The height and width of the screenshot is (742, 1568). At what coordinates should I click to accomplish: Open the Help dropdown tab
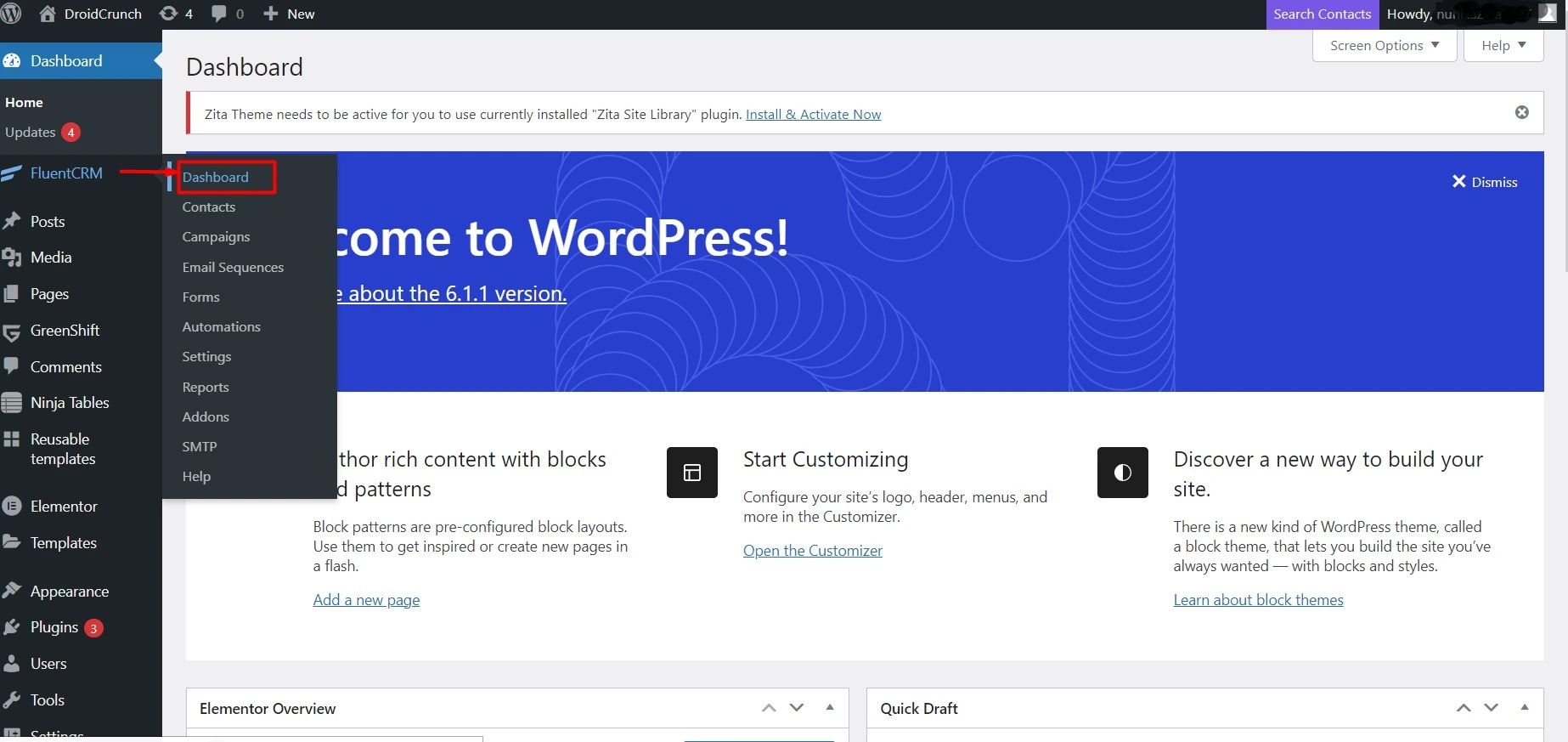tap(1503, 46)
